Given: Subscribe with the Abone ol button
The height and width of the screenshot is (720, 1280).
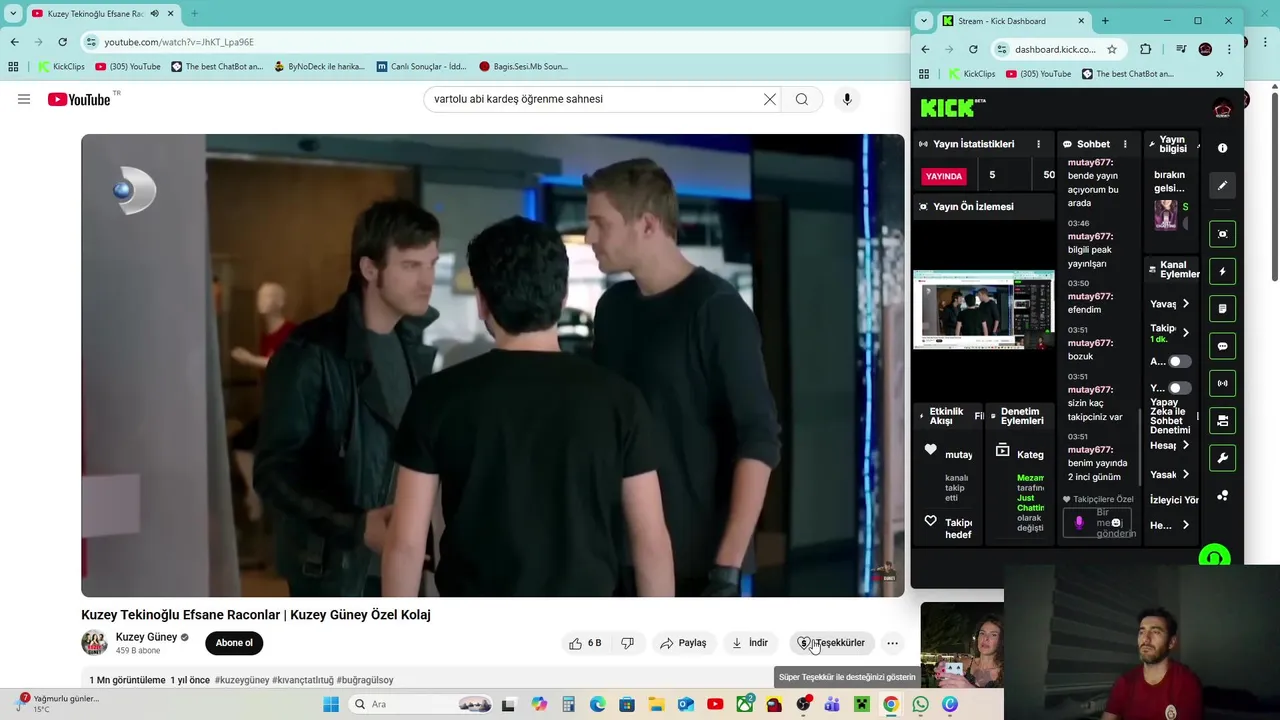Looking at the screenshot, I should pyautogui.click(x=234, y=643).
